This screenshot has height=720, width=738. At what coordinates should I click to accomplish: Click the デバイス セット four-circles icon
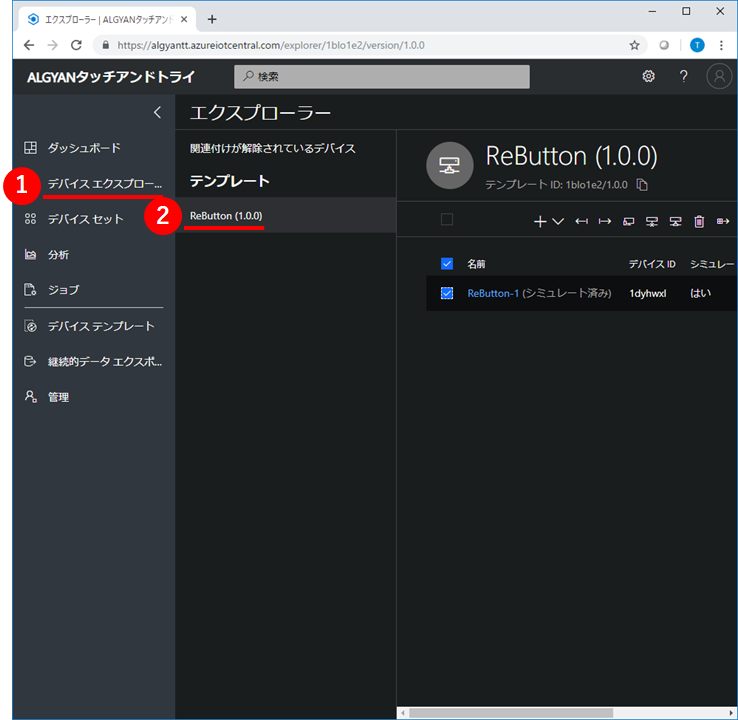[30, 219]
